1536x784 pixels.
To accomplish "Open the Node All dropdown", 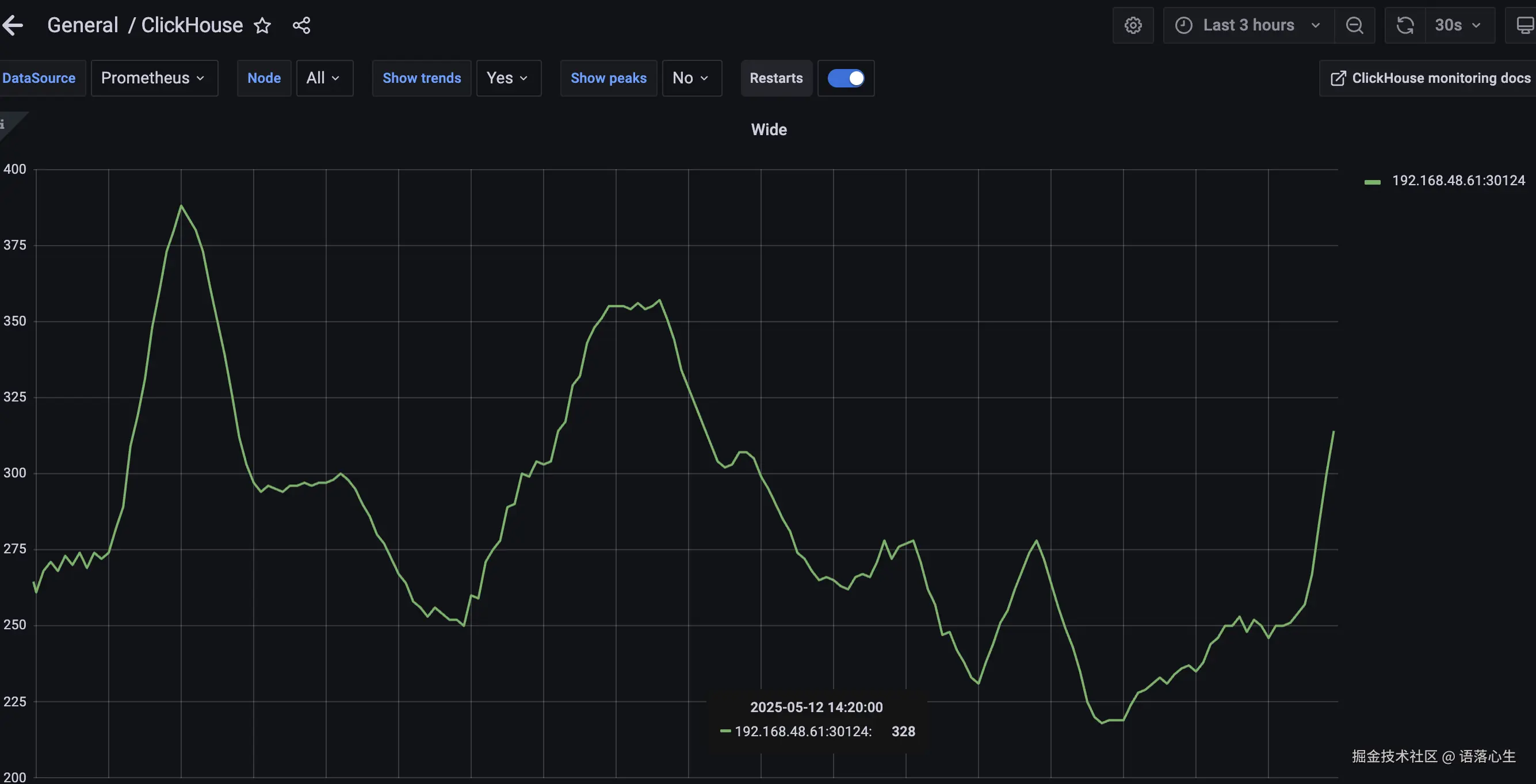I will pos(324,78).
